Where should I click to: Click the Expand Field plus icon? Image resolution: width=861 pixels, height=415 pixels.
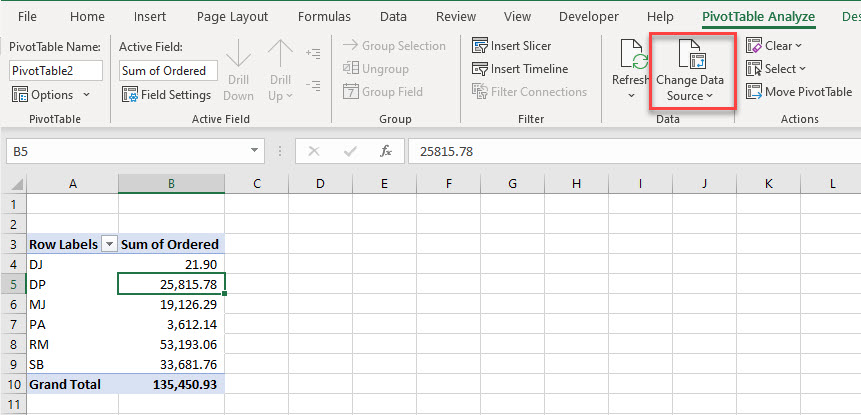coord(313,53)
